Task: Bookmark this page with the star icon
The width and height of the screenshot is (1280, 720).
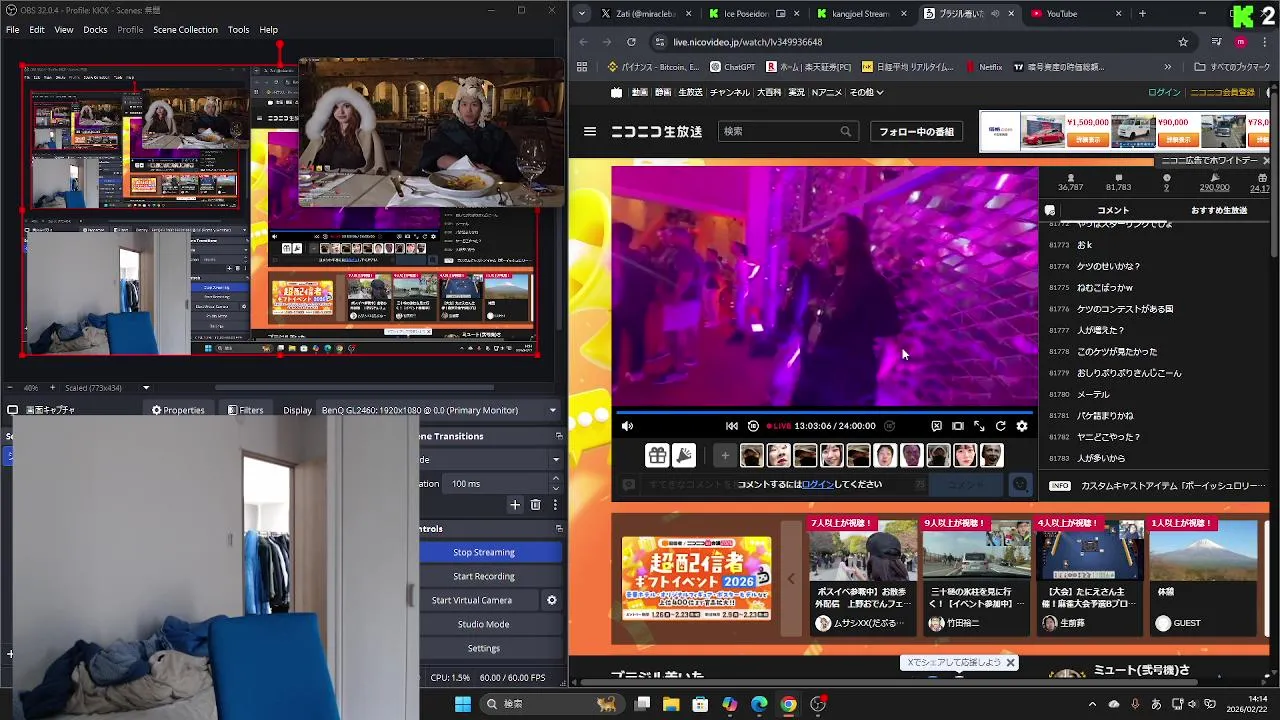Action: [1183, 42]
